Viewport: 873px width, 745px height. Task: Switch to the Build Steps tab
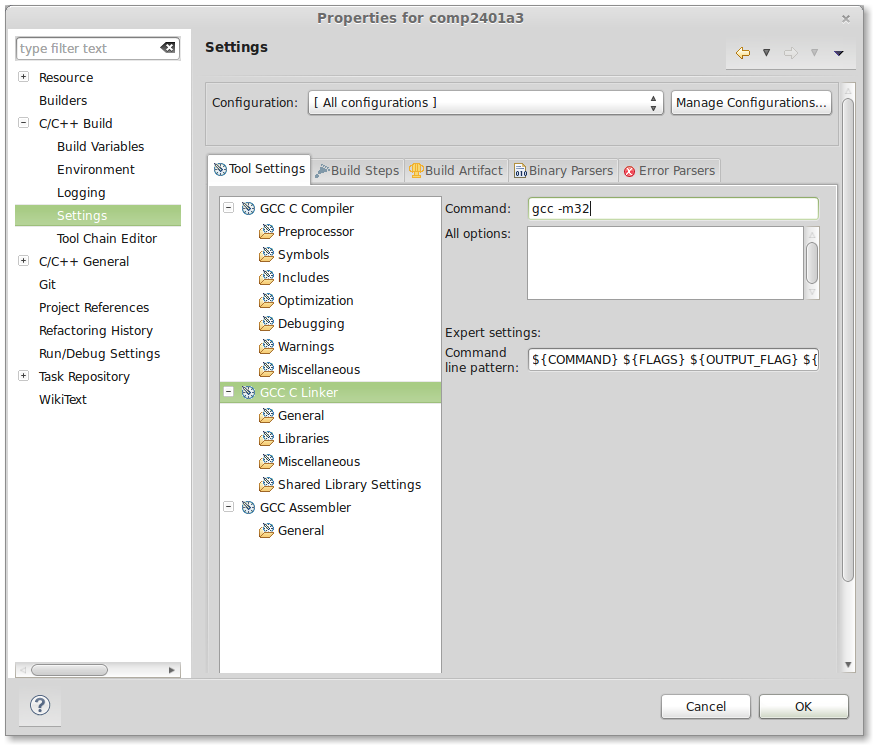pos(357,171)
